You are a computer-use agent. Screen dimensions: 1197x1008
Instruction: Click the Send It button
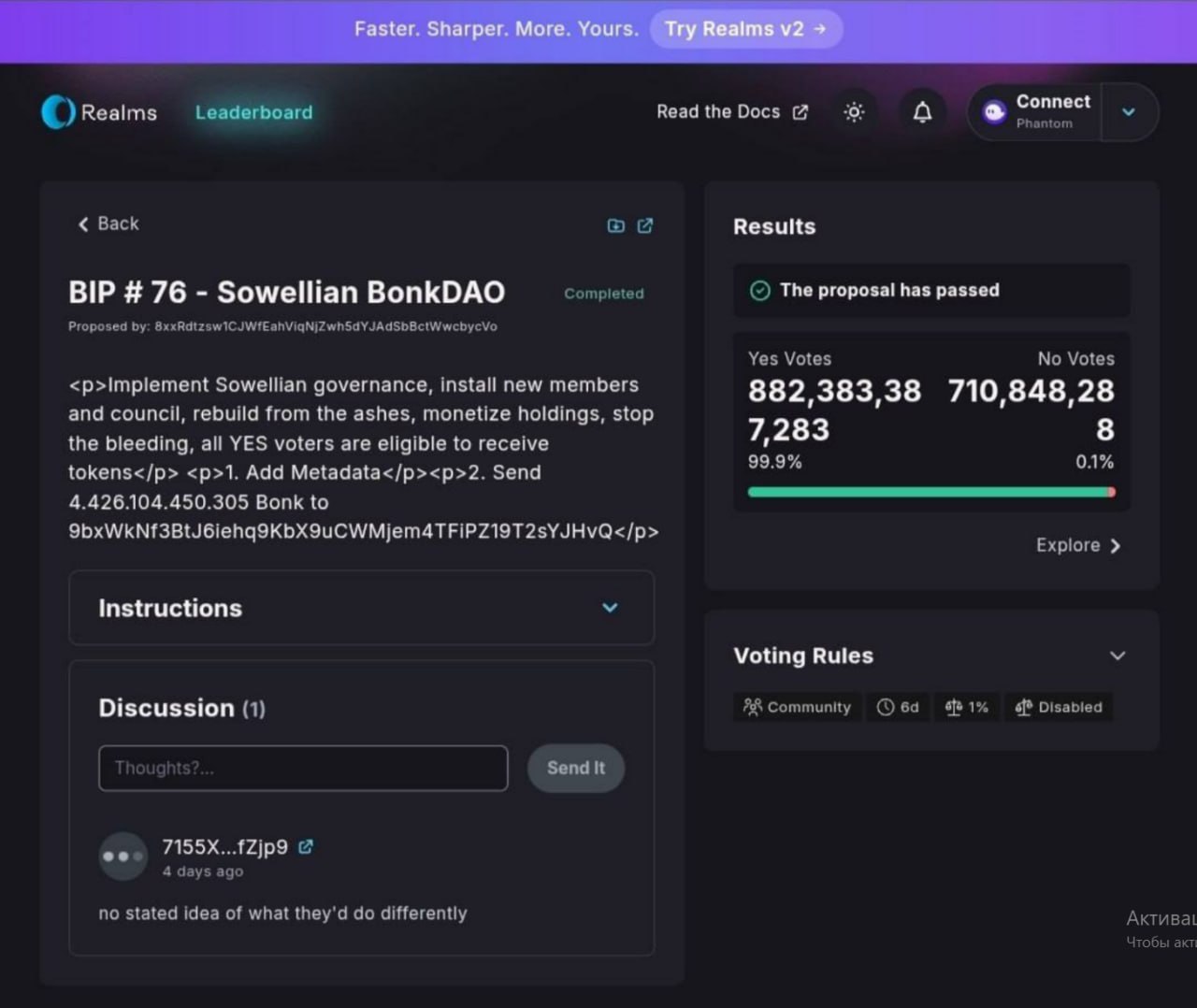tap(576, 768)
